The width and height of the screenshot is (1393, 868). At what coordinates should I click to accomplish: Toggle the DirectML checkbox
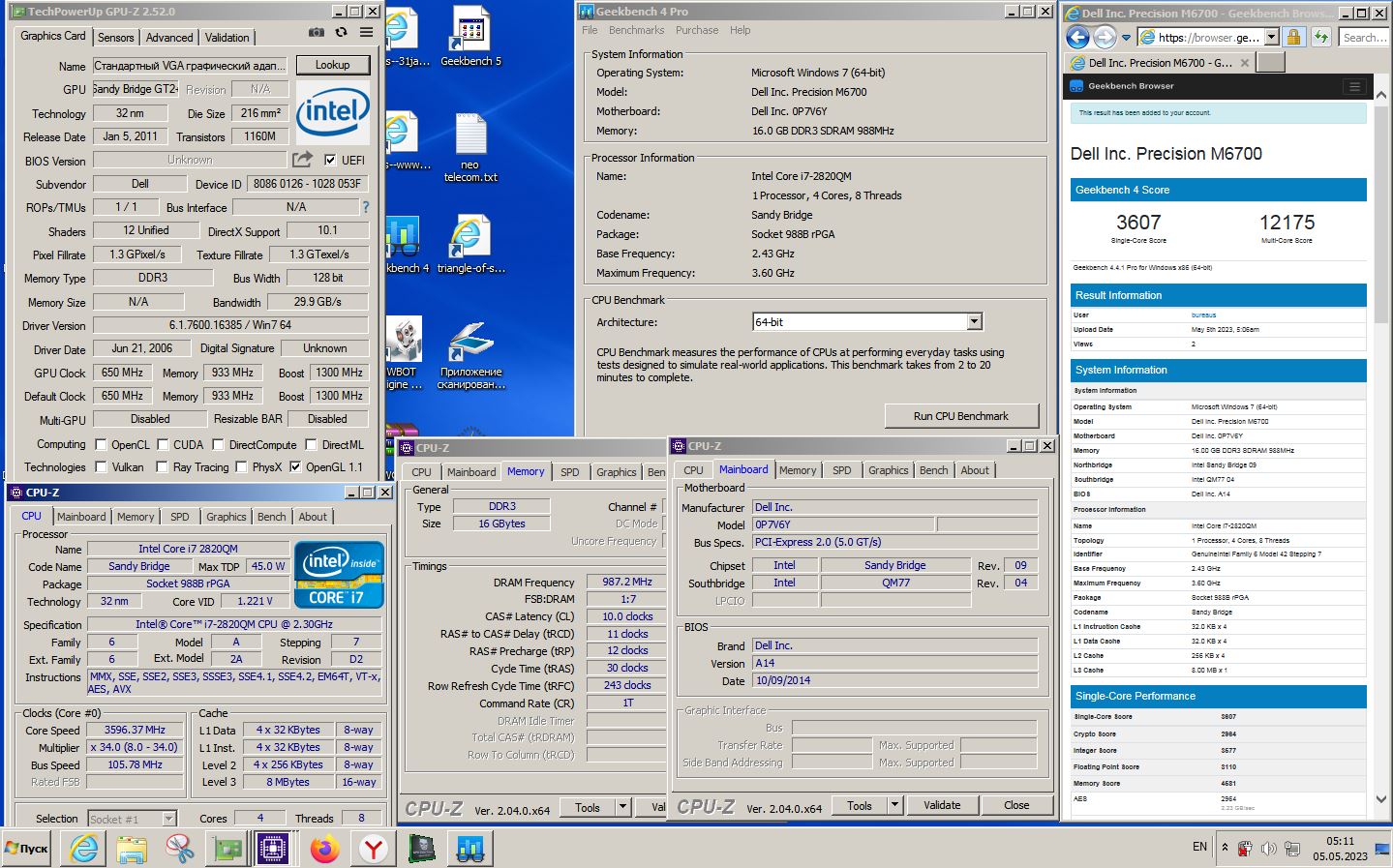[x=311, y=445]
